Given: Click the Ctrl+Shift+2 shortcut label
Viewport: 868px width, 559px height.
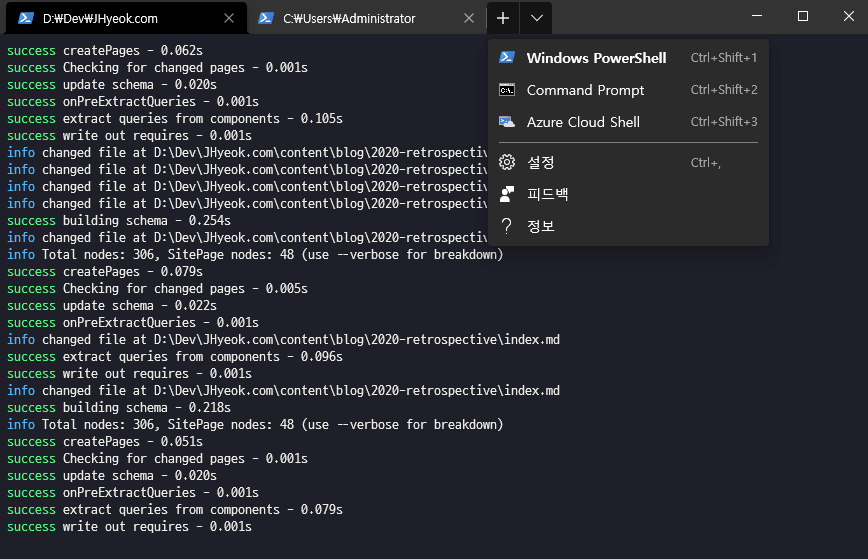Looking at the screenshot, I should (x=724, y=90).
